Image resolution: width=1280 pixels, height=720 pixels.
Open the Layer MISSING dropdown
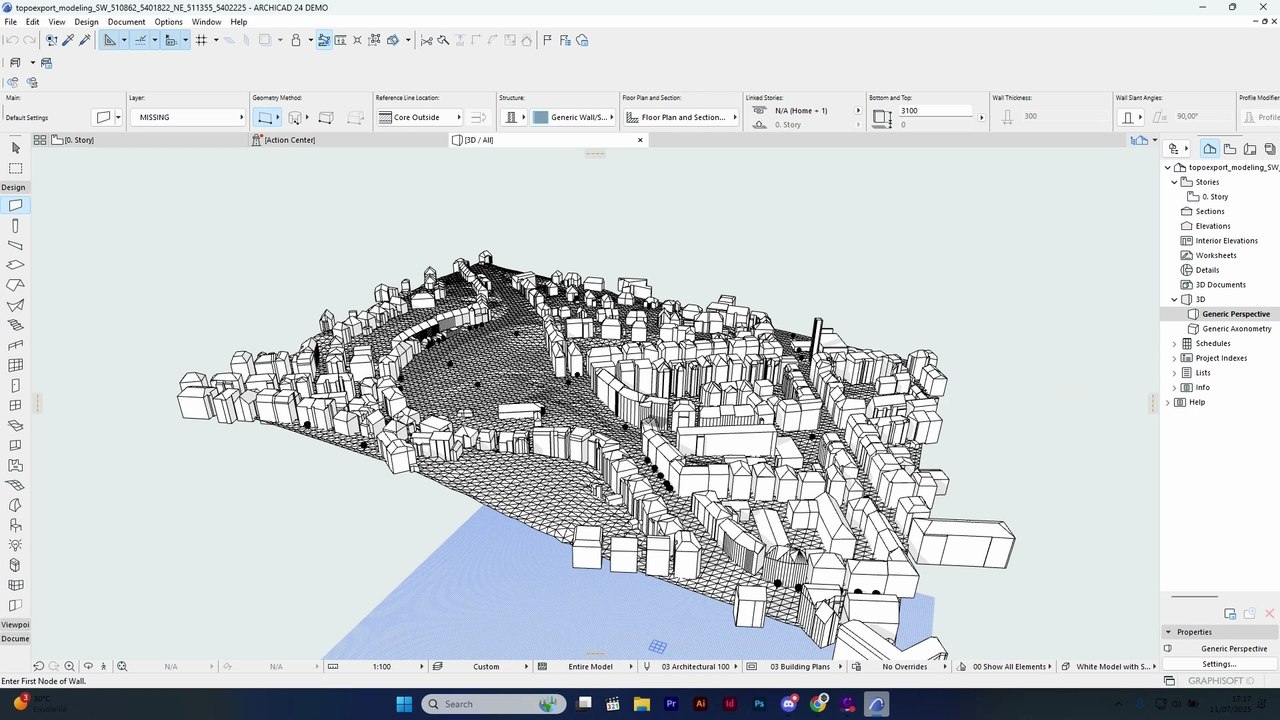click(187, 117)
